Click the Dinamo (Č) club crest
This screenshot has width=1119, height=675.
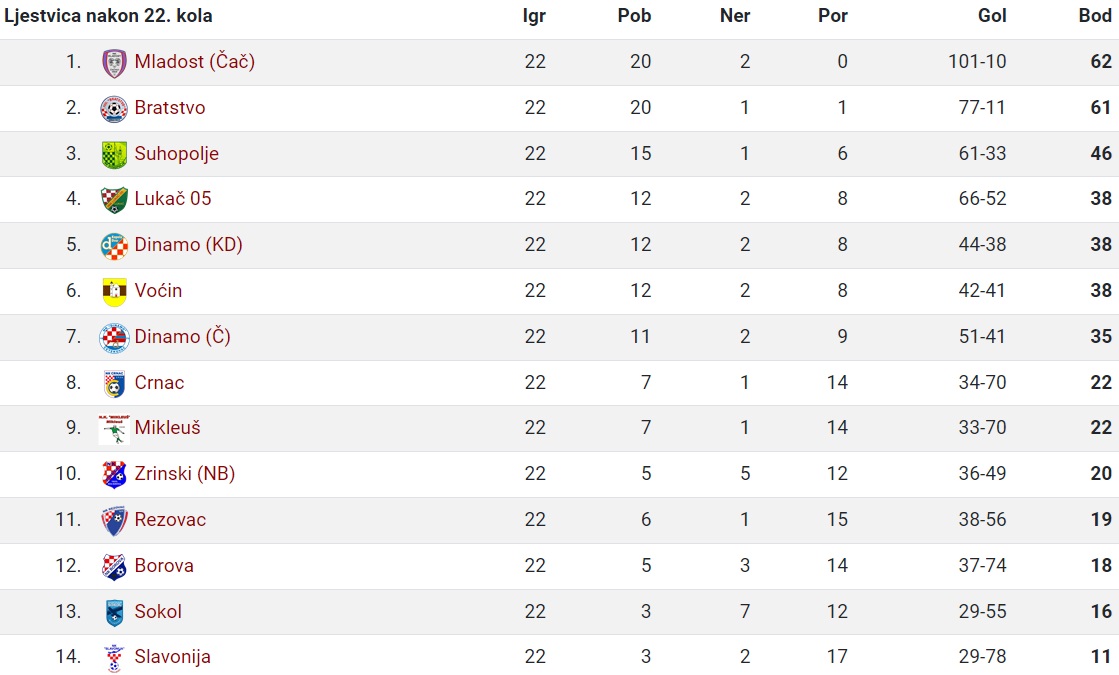tap(114, 338)
